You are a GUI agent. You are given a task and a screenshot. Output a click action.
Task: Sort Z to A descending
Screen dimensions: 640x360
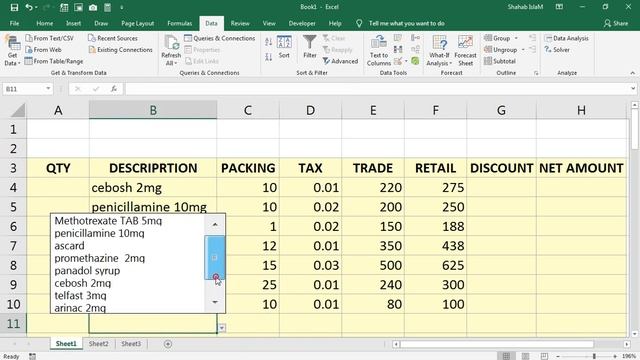pos(268,57)
